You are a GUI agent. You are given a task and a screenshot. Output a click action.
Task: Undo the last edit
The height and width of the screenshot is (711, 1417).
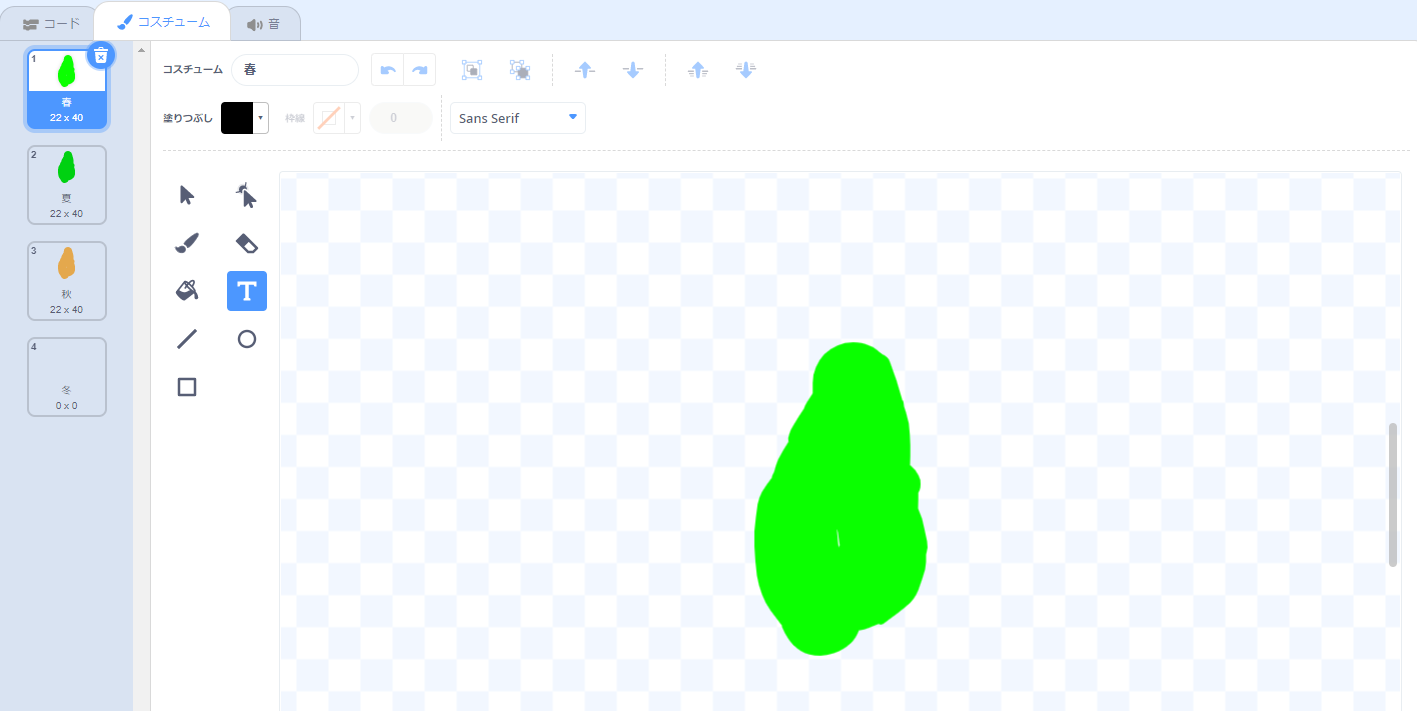click(x=388, y=69)
